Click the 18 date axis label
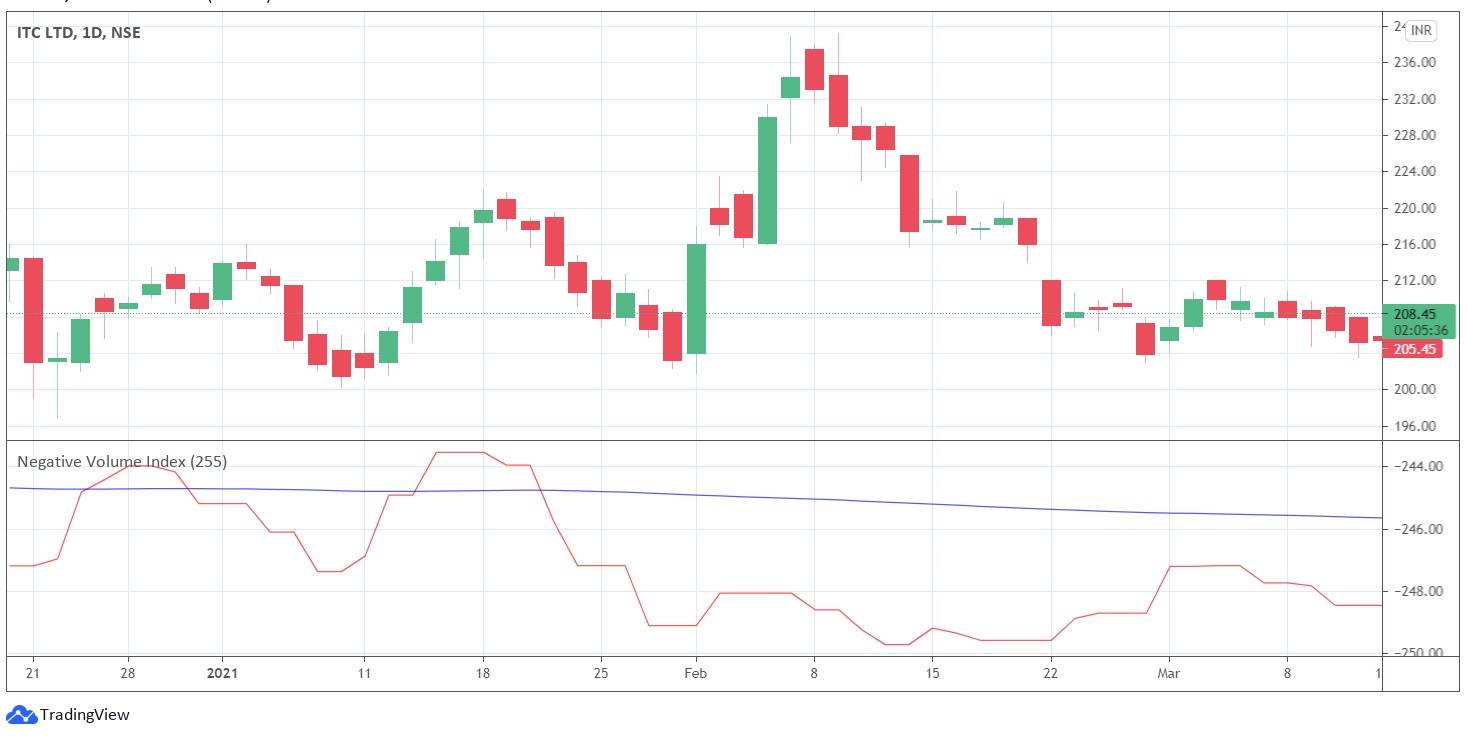This screenshot has height=738, width=1468. (x=482, y=673)
